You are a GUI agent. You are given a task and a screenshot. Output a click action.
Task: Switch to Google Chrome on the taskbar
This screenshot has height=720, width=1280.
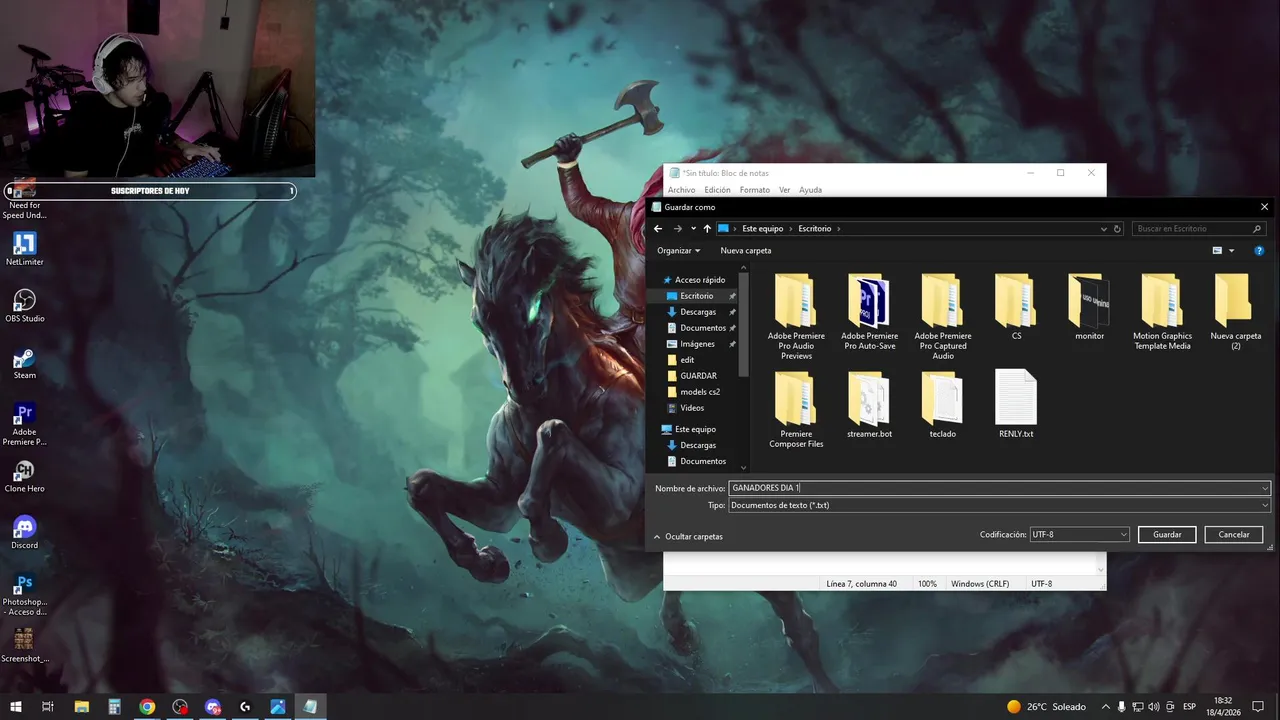point(147,707)
